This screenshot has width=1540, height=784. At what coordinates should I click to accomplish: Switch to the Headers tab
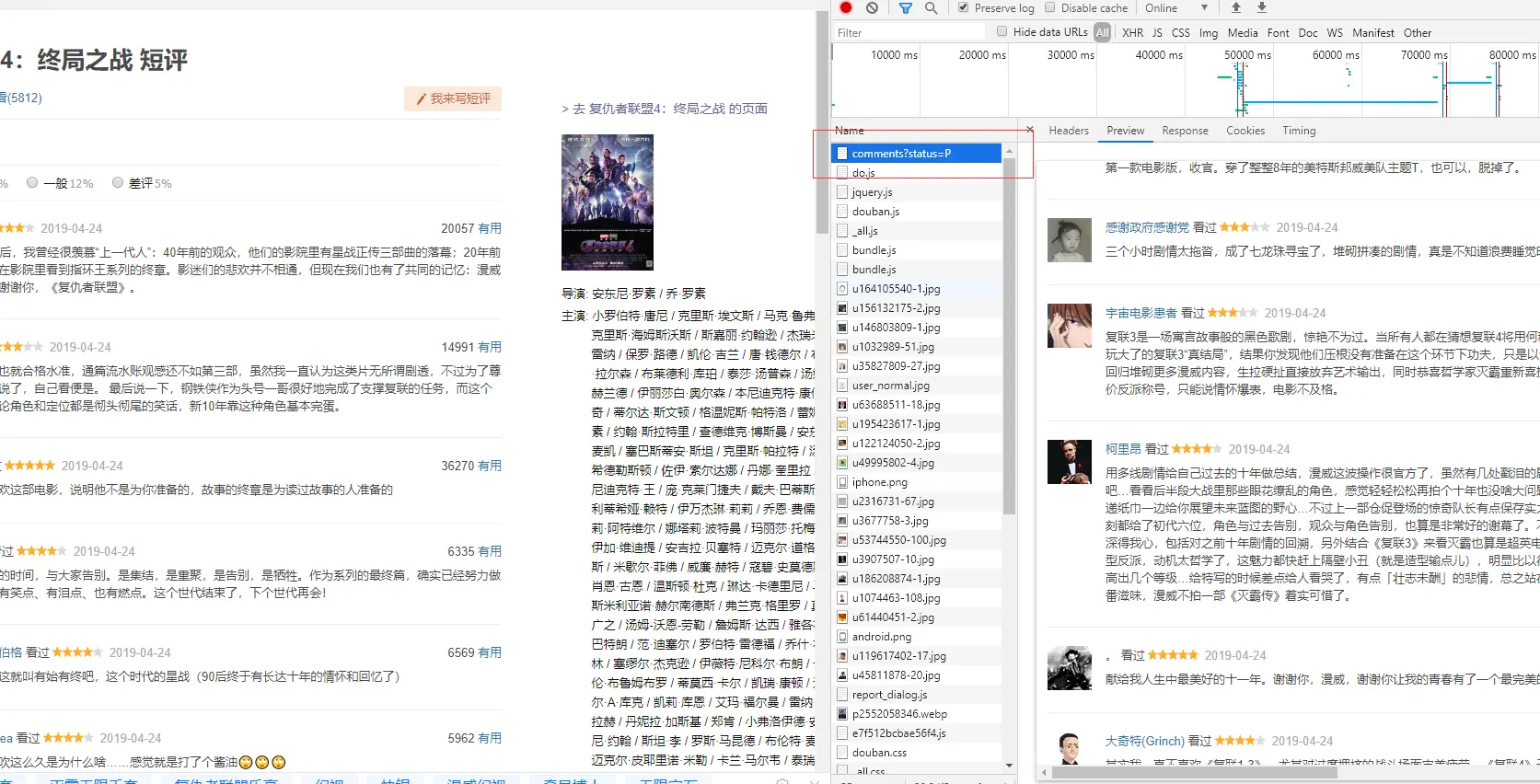1069,131
